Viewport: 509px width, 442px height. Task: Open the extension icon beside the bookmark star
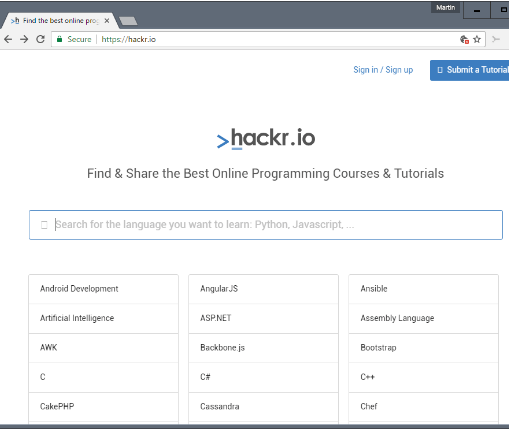coord(464,39)
